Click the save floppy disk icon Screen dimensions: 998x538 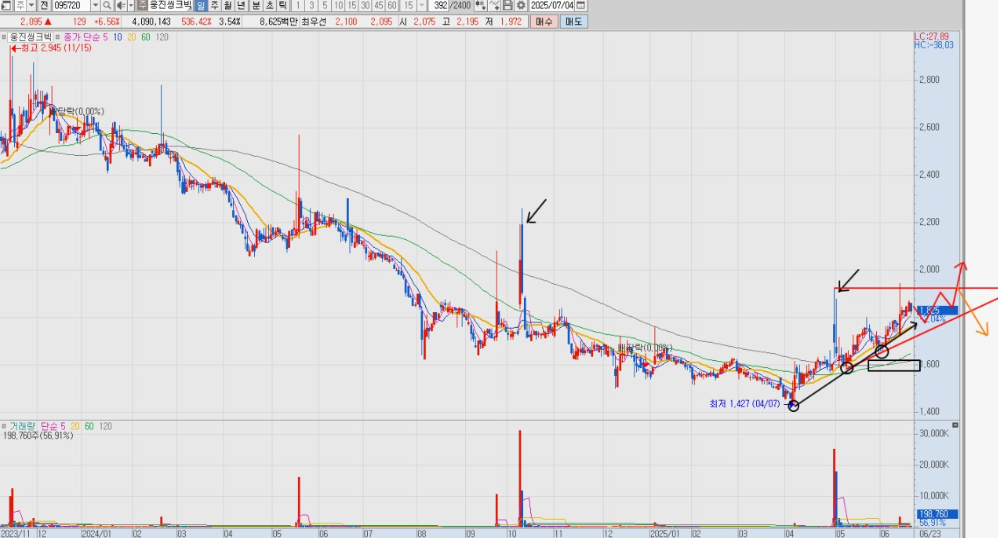click(x=507, y=6)
